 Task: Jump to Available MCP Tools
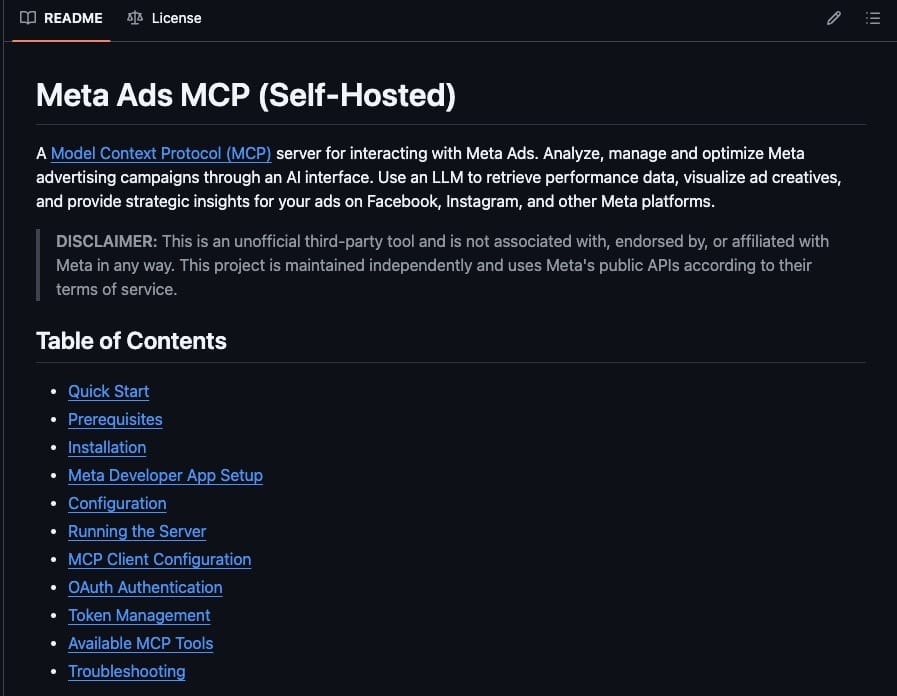(x=141, y=643)
